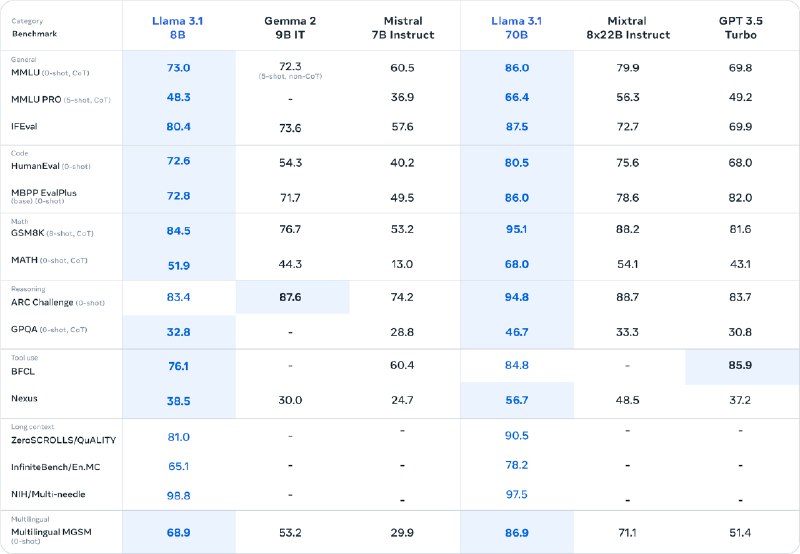The image size is (800, 554).
Task: Select the GPT 3.5 Turbo header
Action: click(x=740, y=28)
